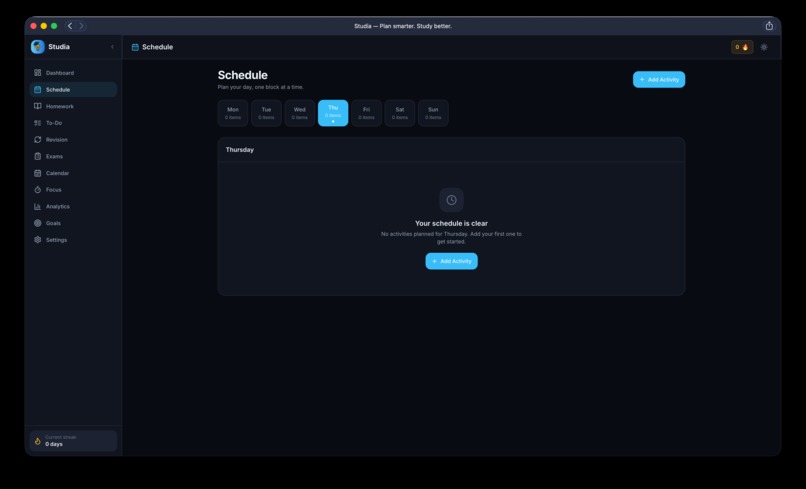Click the top-right Add Activity button
Screen dimensions: 806x489
(x=659, y=80)
